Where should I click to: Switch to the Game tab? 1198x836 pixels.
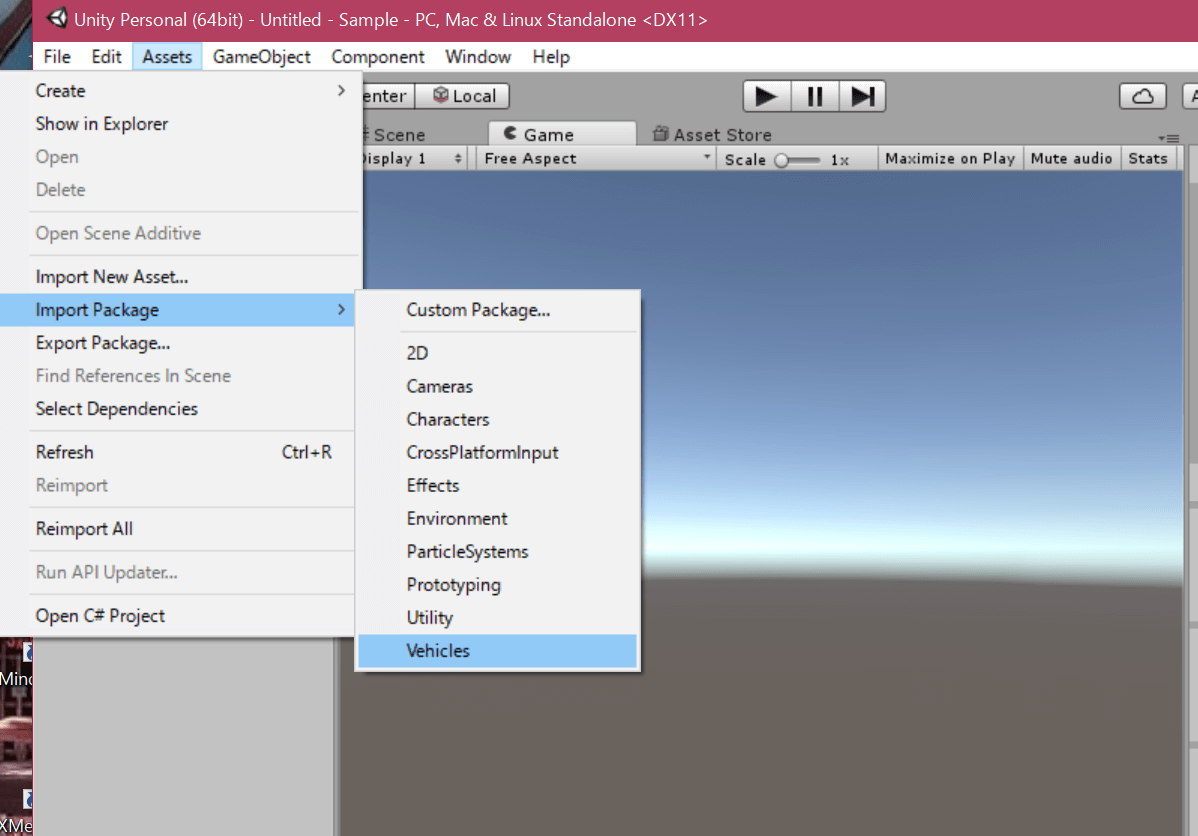[x=562, y=134]
